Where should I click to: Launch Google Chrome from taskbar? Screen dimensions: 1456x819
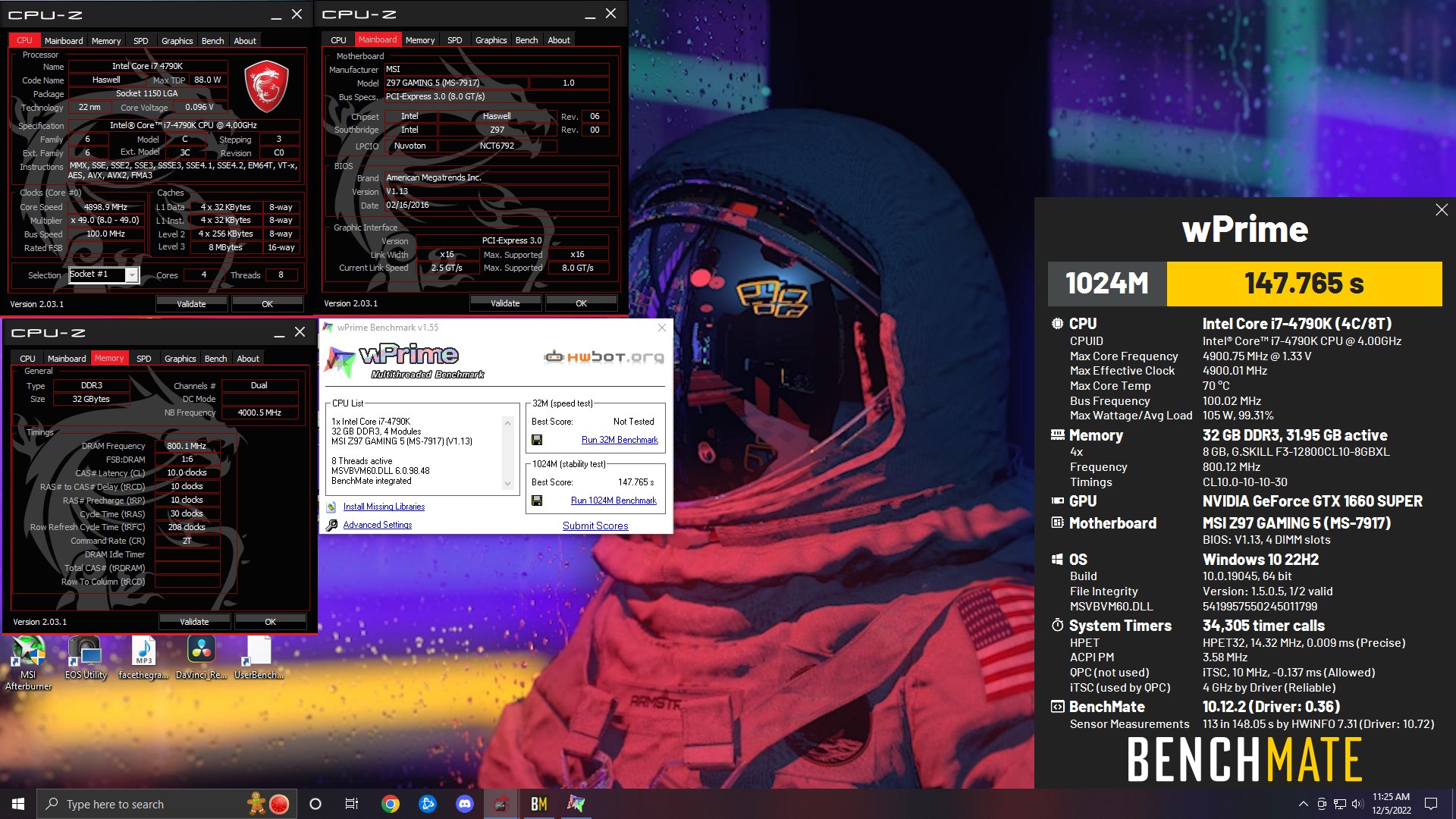391,804
